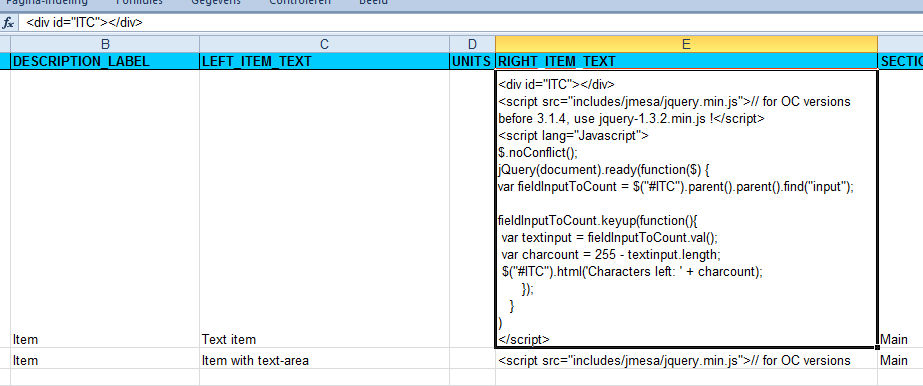
Task: Click the formula bar input field
Action: point(471,23)
